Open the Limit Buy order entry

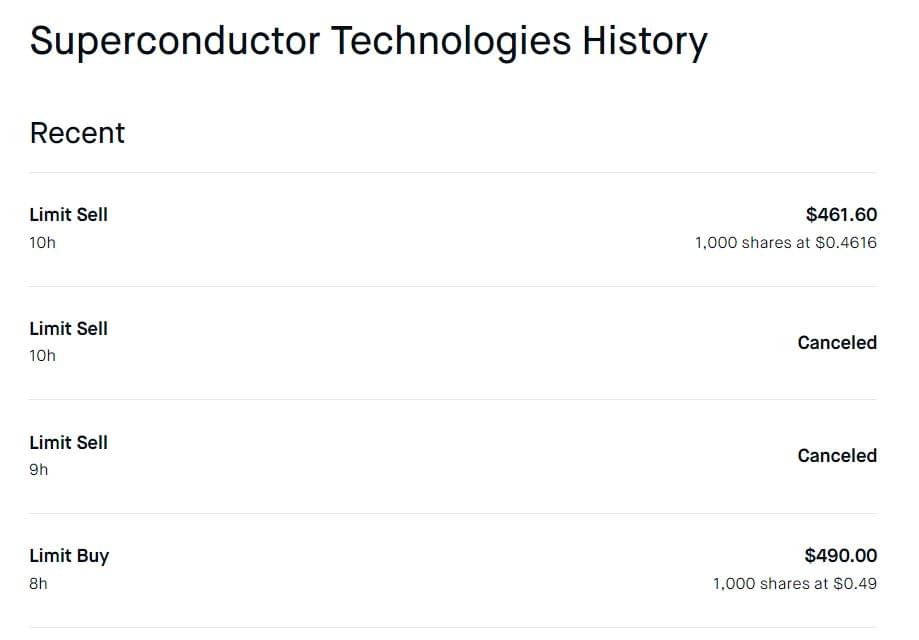pos(69,556)
